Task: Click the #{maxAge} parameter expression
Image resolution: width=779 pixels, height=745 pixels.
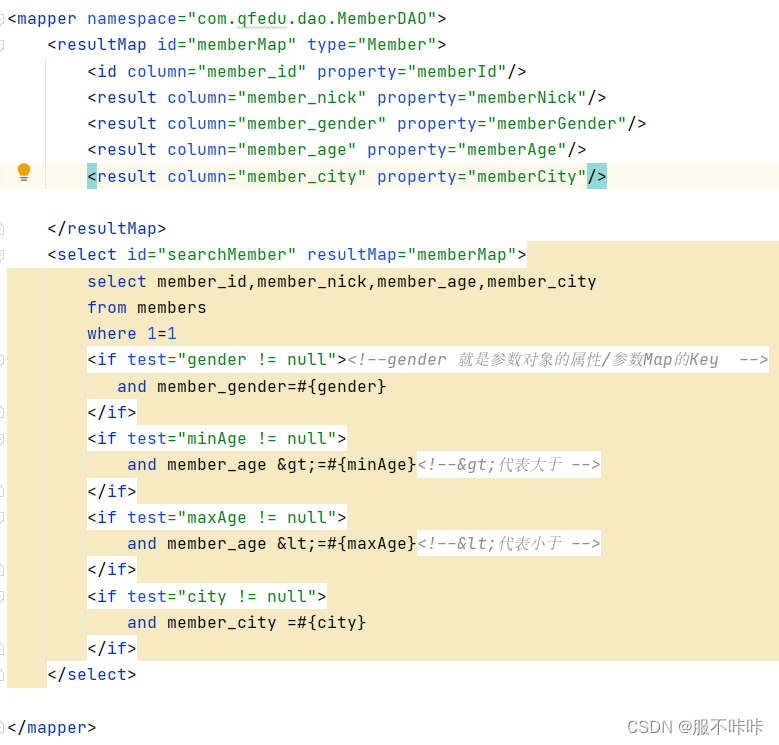Action: tap(371, 543)
